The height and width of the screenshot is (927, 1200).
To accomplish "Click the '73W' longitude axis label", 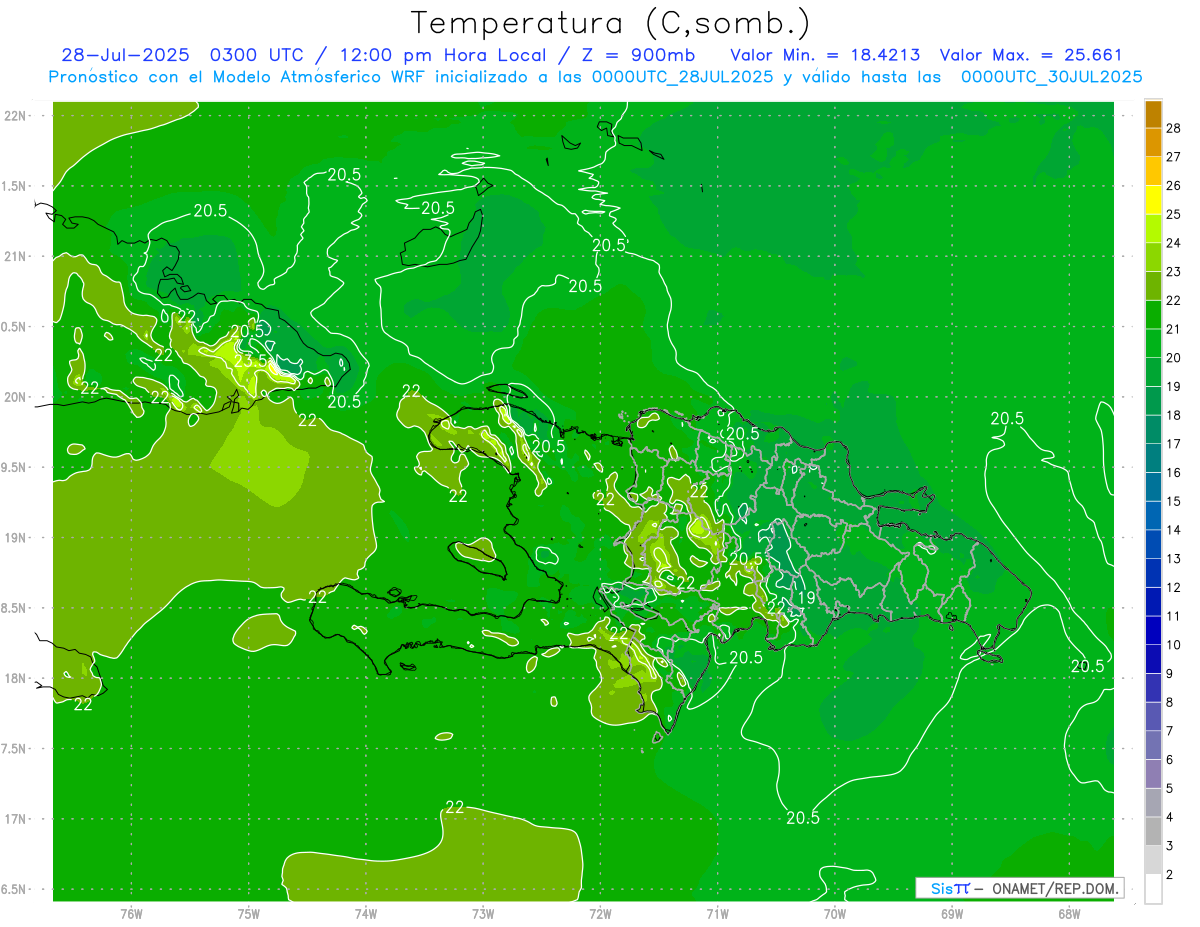I will click(x=483, y=914).
